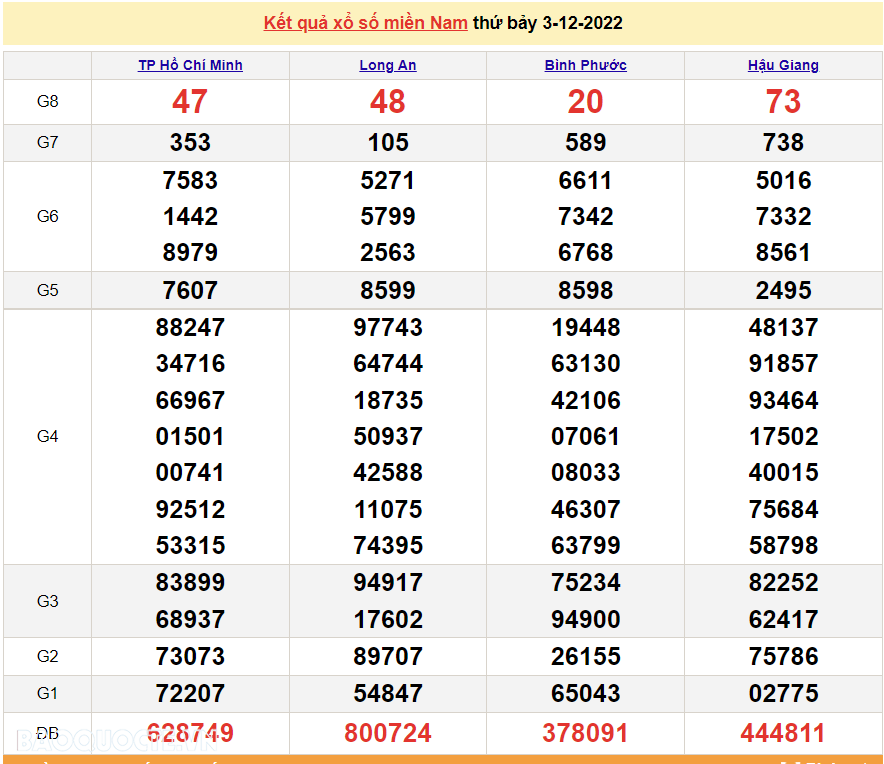
Task: Click the G8 number 48 under Long An
Action: [388, 101]
